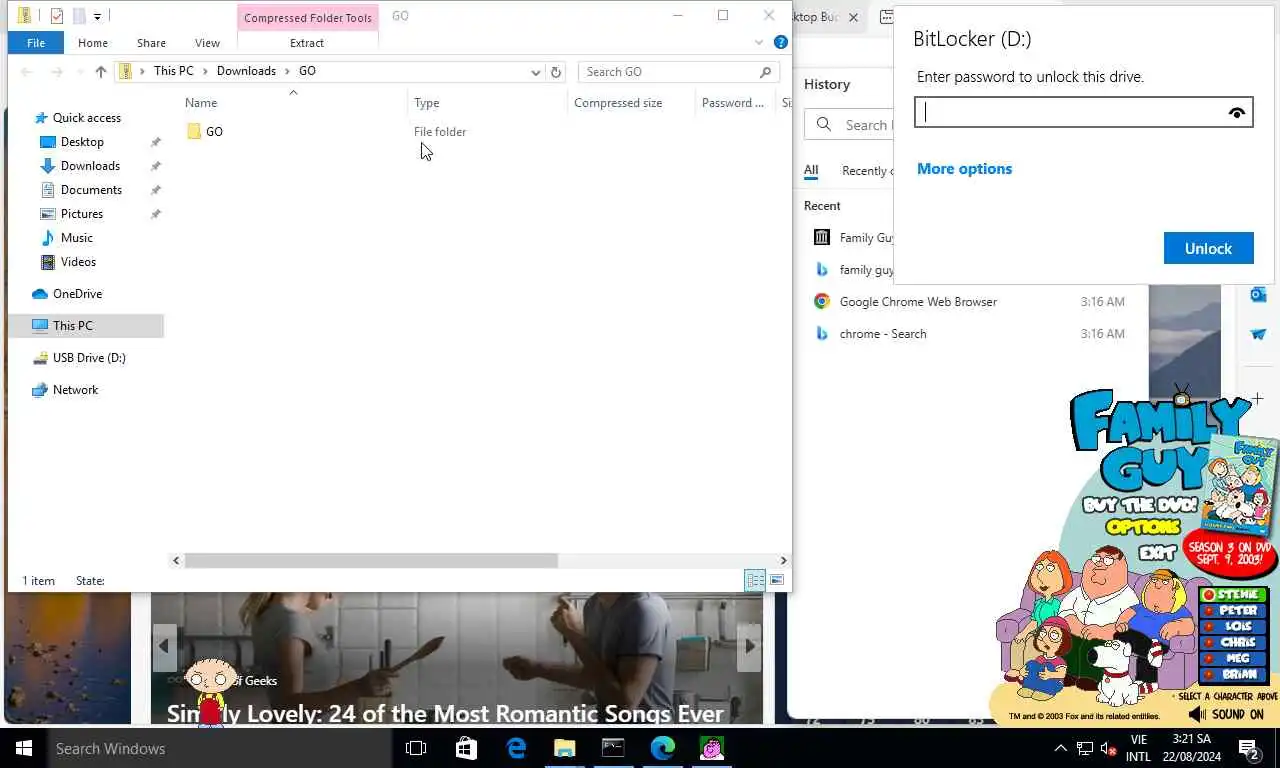
Task: Toggle SOUND ON in Family Guy widget
Action: click(x=1226, y=714)
